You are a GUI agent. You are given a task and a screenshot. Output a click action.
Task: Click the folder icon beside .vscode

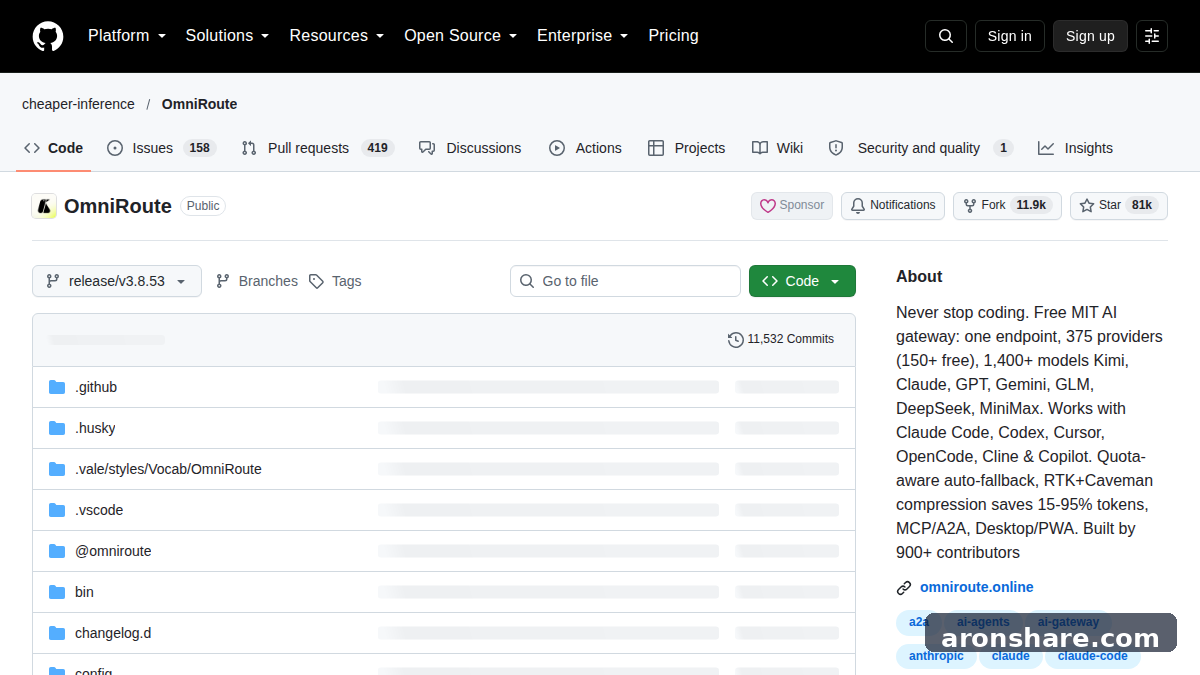(x=57, y=510)
